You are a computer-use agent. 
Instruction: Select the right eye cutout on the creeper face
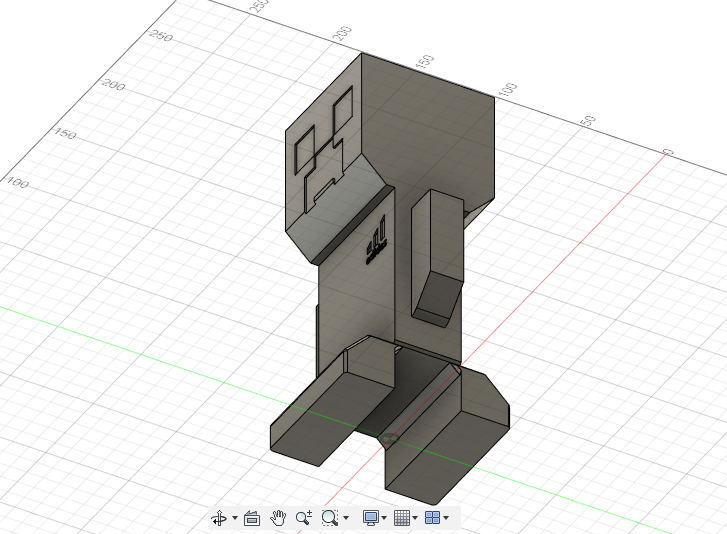[x=343, y=110]
